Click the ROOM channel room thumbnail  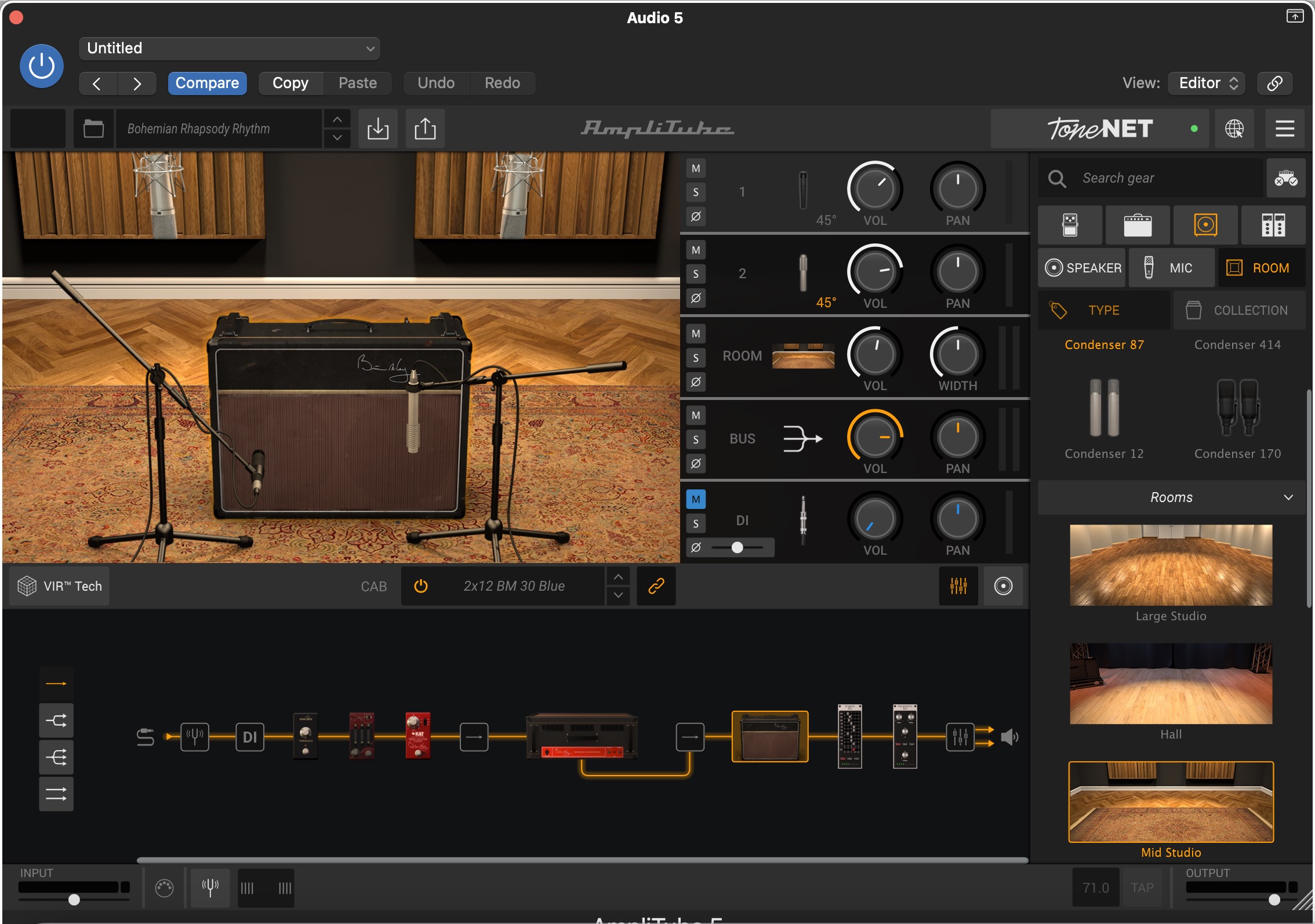[803, 356]
